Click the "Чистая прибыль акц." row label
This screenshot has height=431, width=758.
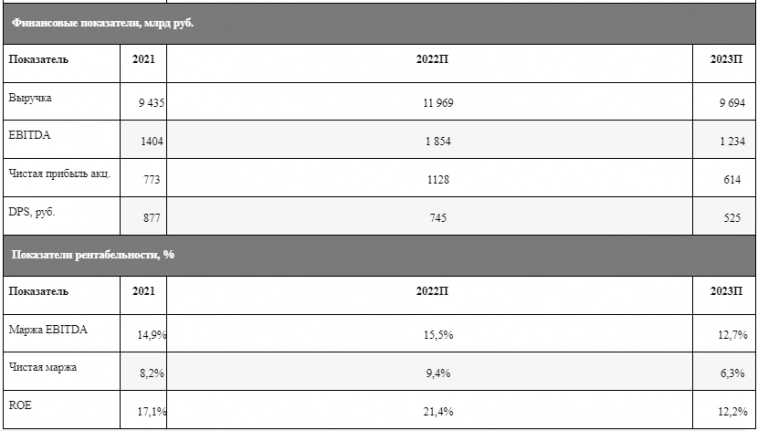tap(59, 175)
